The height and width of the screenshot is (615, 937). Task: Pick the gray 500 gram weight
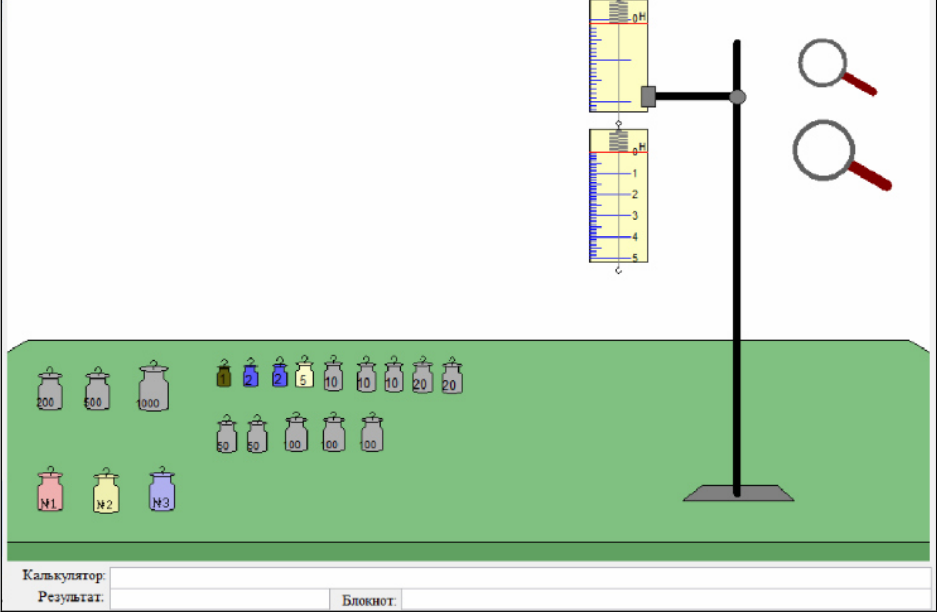[97, 389]
